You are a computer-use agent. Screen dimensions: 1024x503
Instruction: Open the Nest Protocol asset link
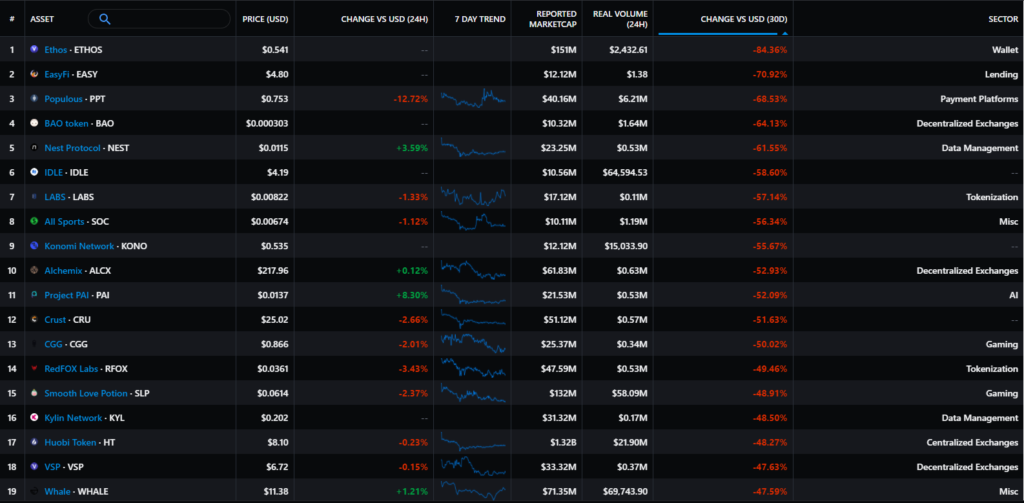[72, 148]
